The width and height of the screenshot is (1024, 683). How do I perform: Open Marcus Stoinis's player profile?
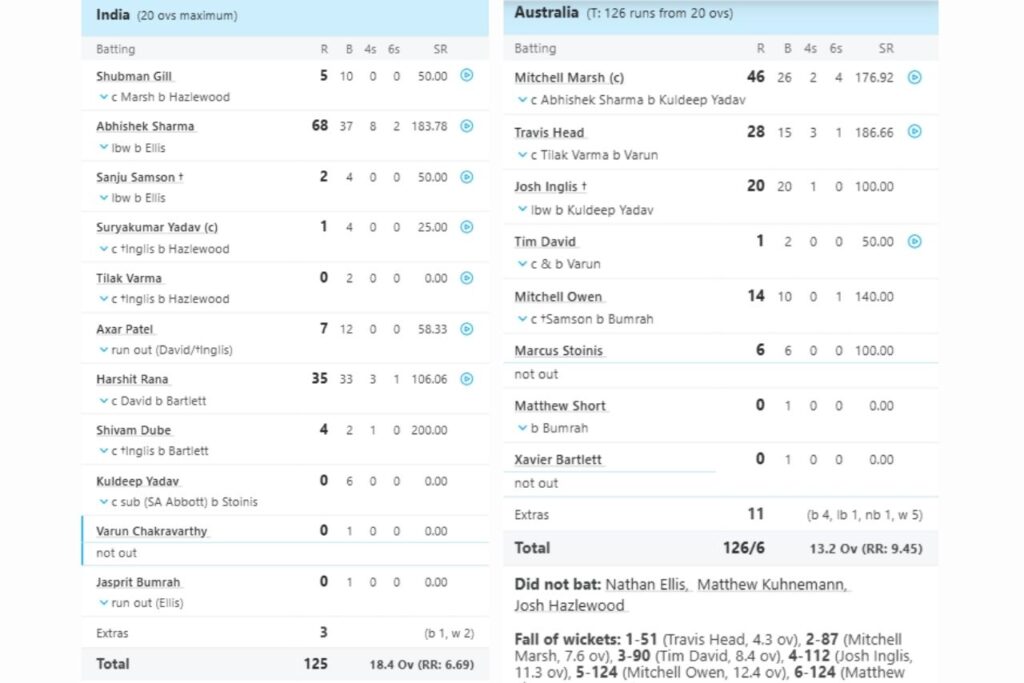click(x=559, y=351)
